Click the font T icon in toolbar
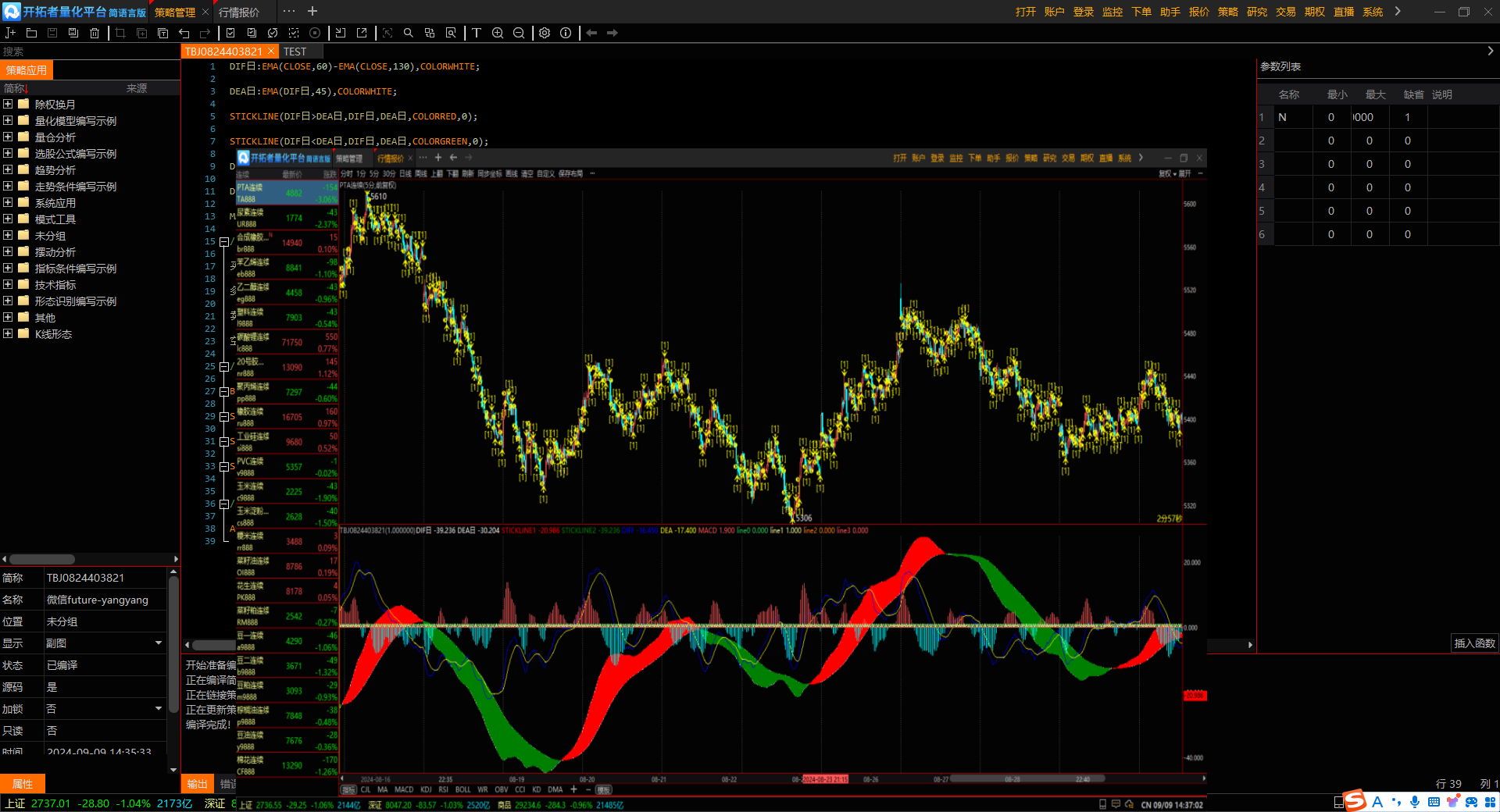1500x812 pixels. (x=476, y=33)
